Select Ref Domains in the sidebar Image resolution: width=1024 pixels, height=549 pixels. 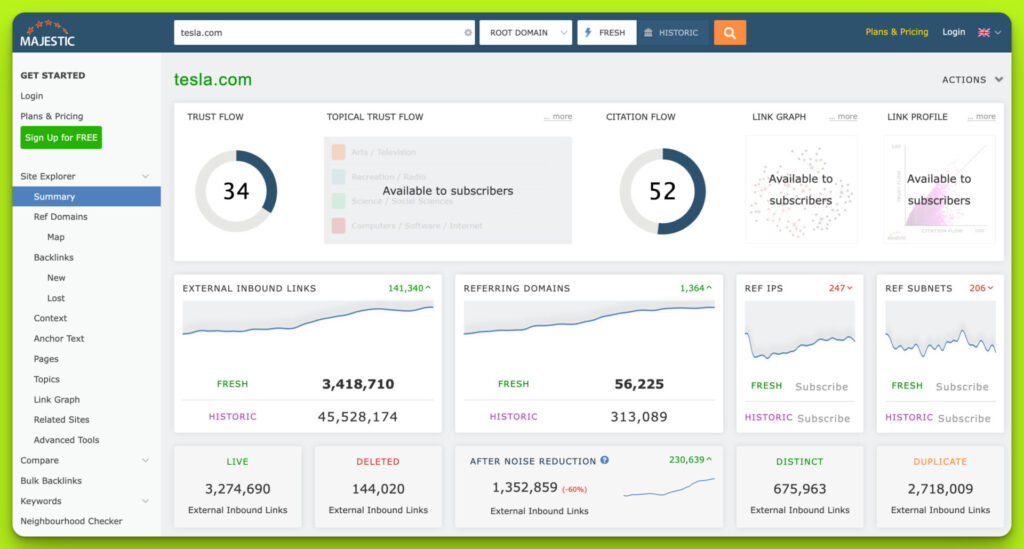(60, 217)
